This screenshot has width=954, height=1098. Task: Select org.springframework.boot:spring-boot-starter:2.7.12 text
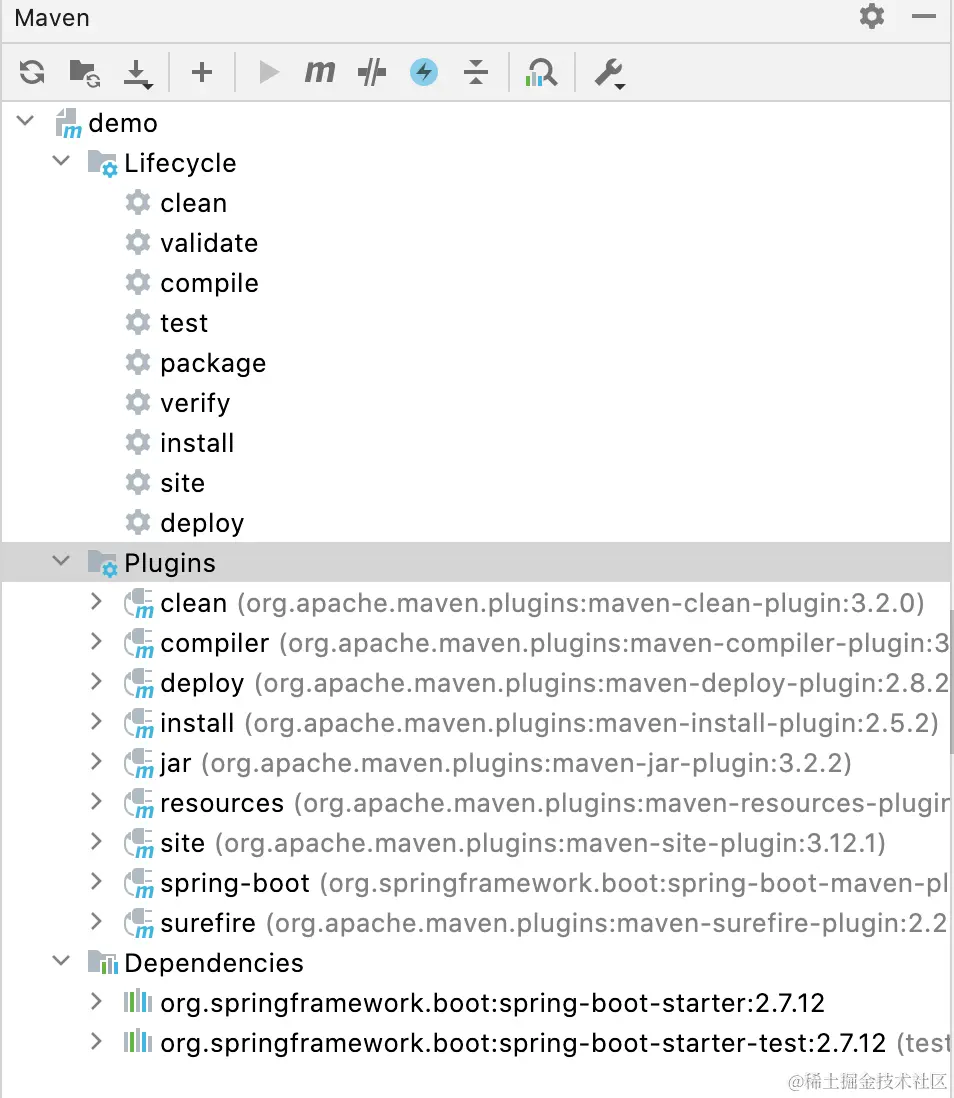pyautogui.click(x=492, y=1003)
